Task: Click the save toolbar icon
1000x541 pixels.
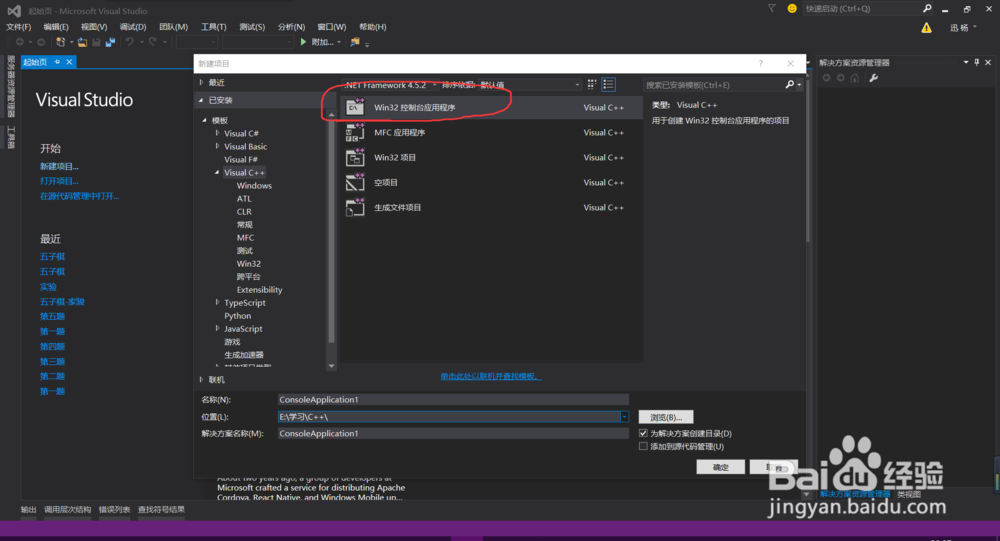Action: [96, 42]
